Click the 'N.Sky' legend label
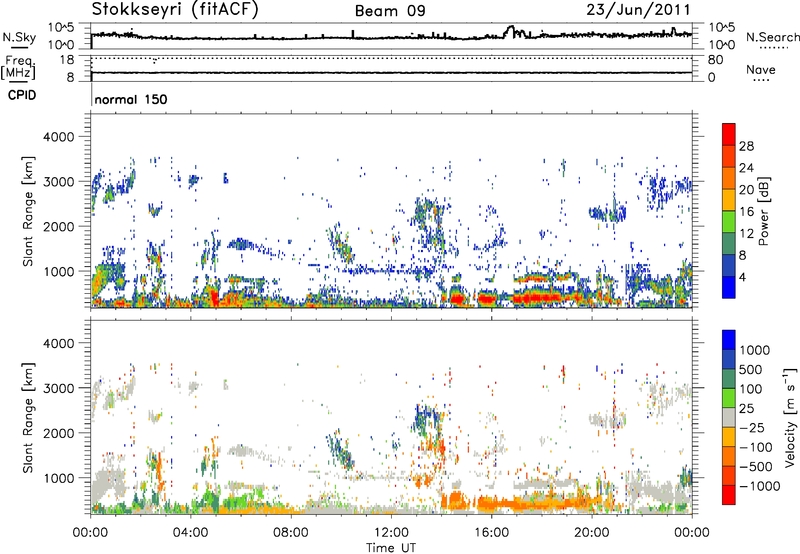Image resolution: width=800 pixels, height=554 pixels. coord(19,37)
